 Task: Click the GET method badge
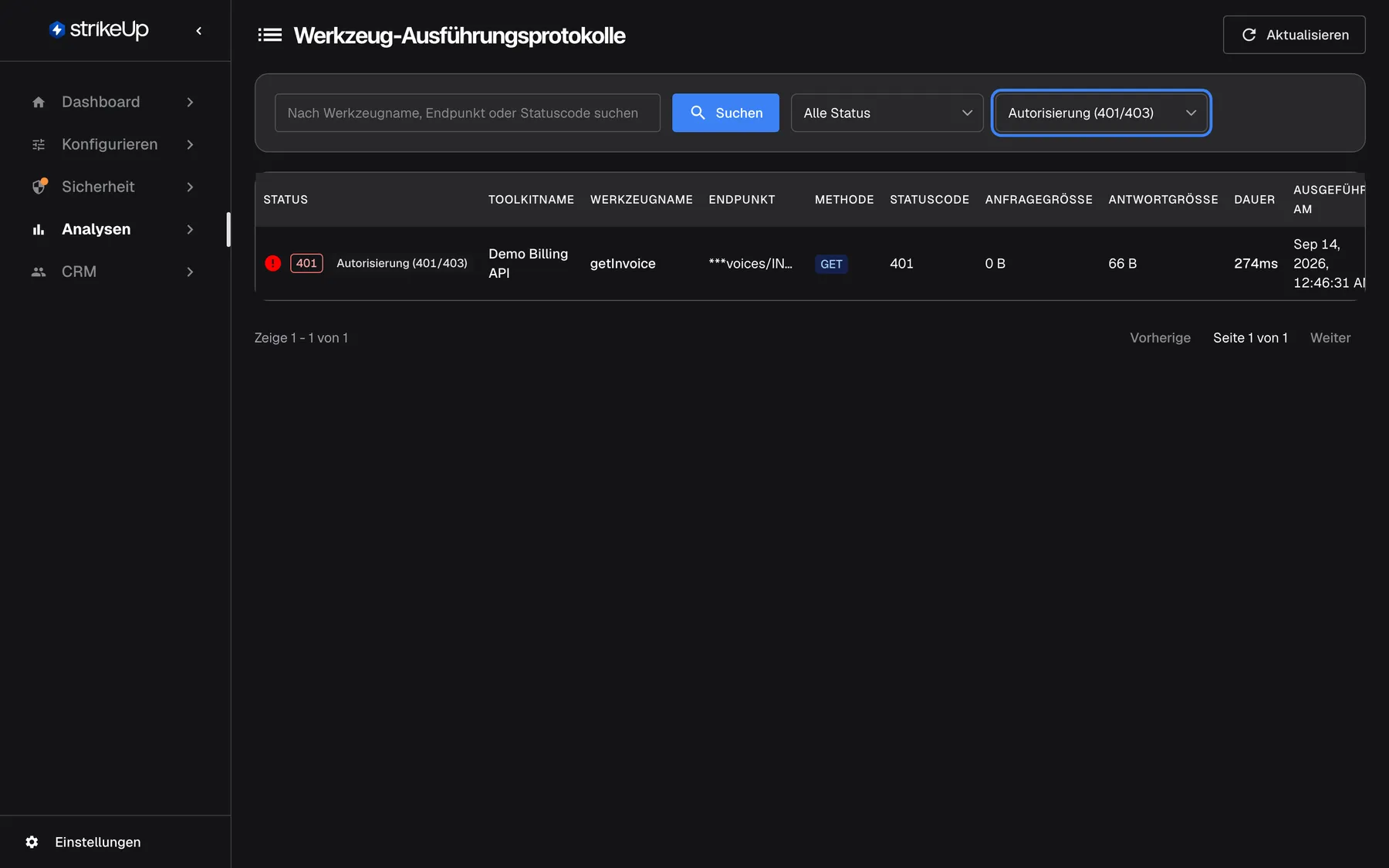(x=831, y=264)
